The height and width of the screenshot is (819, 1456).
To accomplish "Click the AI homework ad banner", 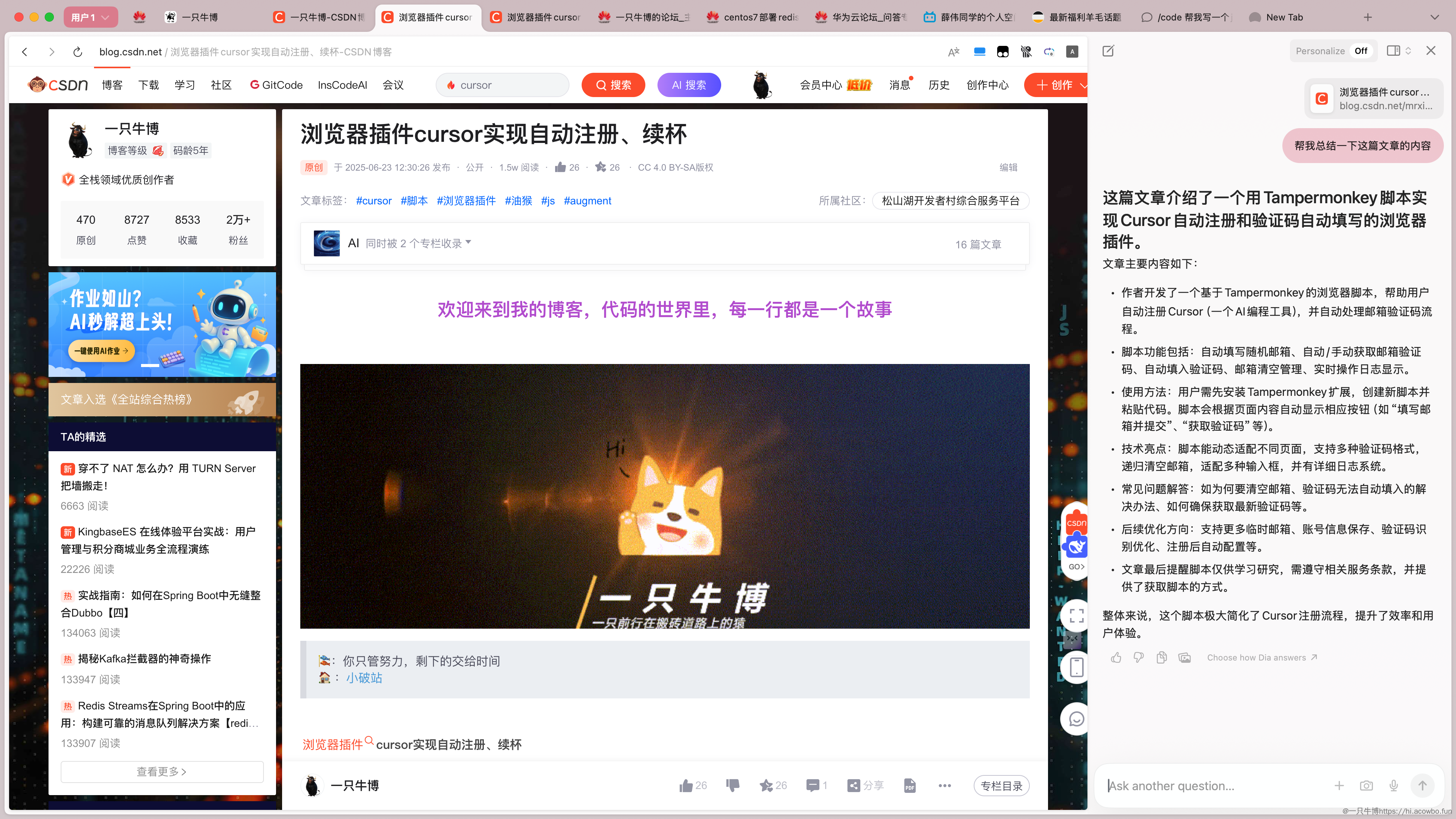I will coord(162,325).
